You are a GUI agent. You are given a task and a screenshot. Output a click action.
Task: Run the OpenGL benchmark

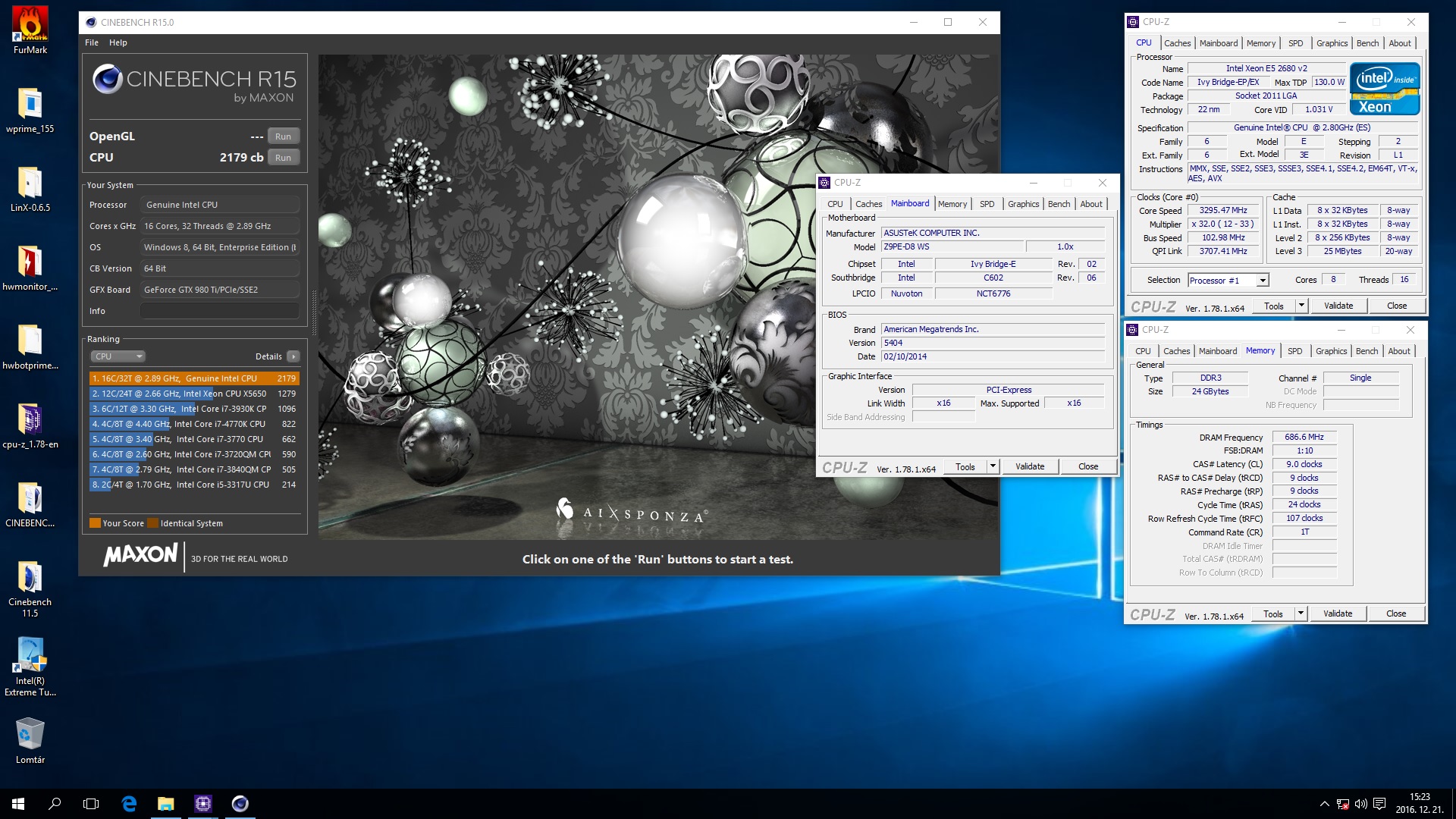tap(283, 136)
